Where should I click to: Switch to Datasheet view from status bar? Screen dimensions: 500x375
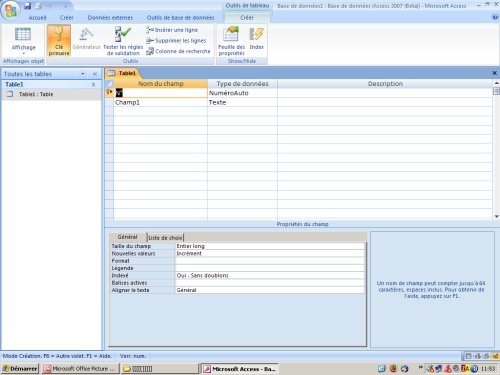click(x=468, y=356)
